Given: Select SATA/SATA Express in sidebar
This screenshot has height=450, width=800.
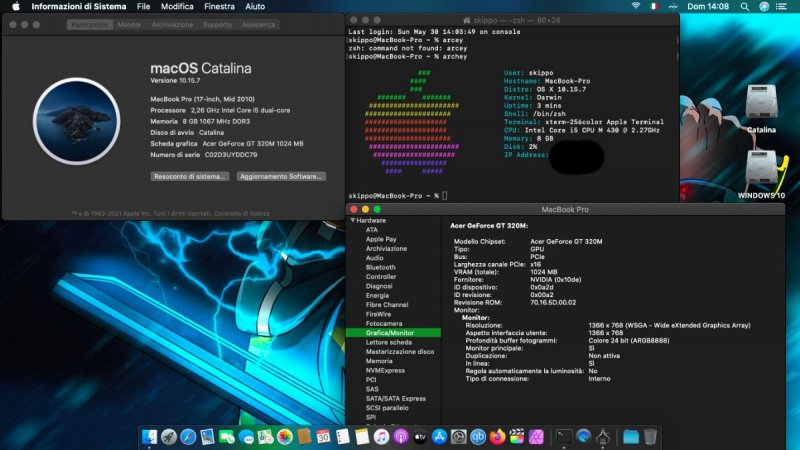Looking at the screenshot, I should click(x=395, y=398).
